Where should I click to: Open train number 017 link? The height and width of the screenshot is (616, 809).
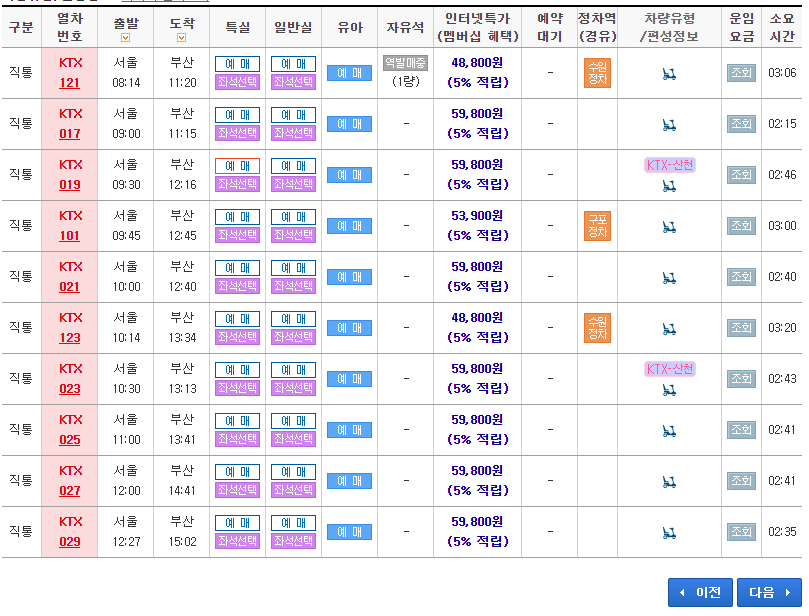pyautogui.click(x=70, y=134)
